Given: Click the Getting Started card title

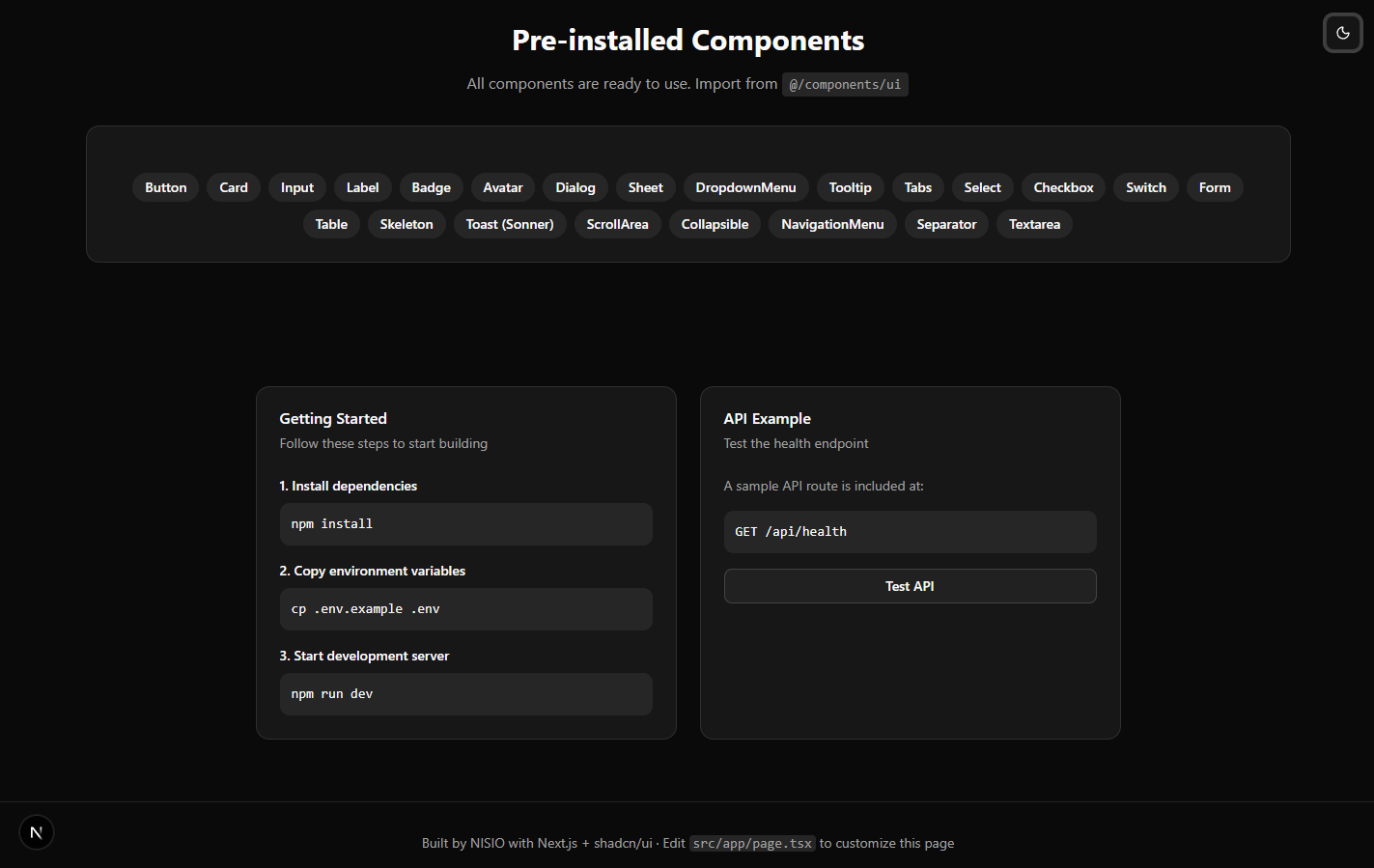Looking at the screenshot, I should [x=333, y=418].
